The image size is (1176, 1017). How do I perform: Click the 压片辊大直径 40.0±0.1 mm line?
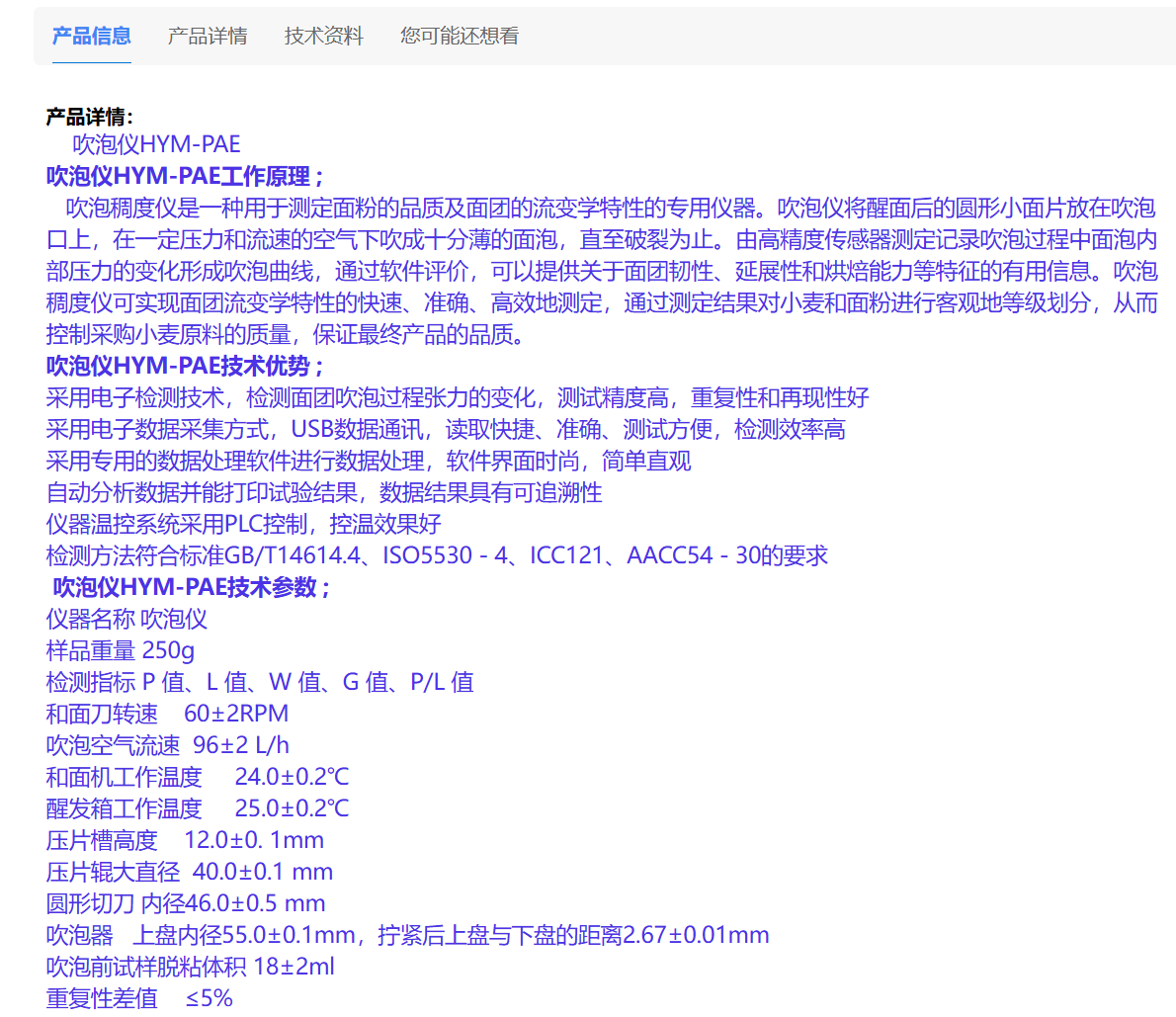click(x=190, y=872)
